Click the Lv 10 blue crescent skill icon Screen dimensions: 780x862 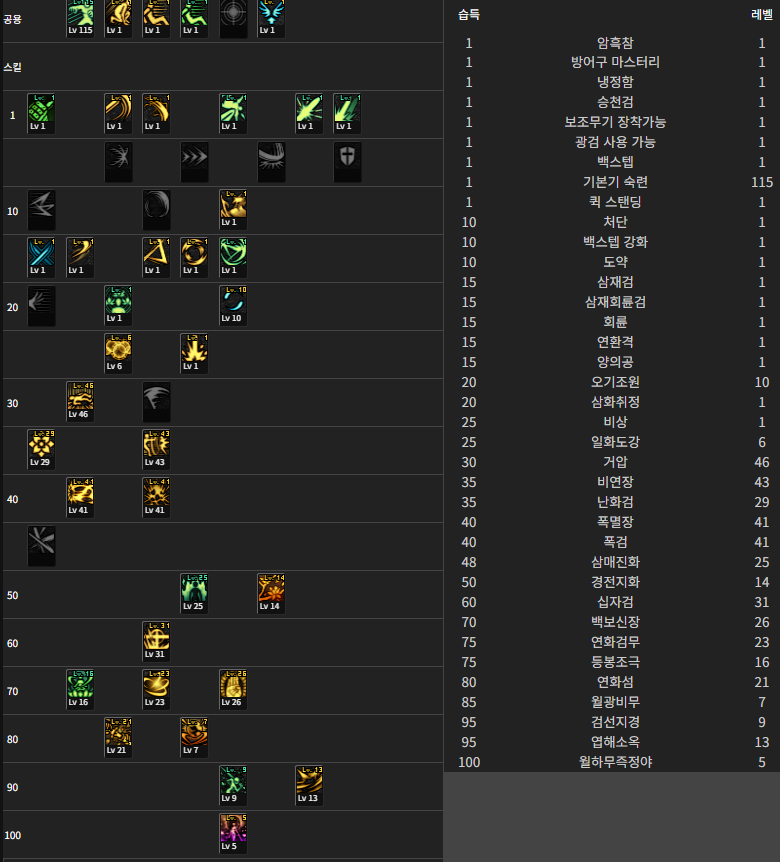pos(233,306)
